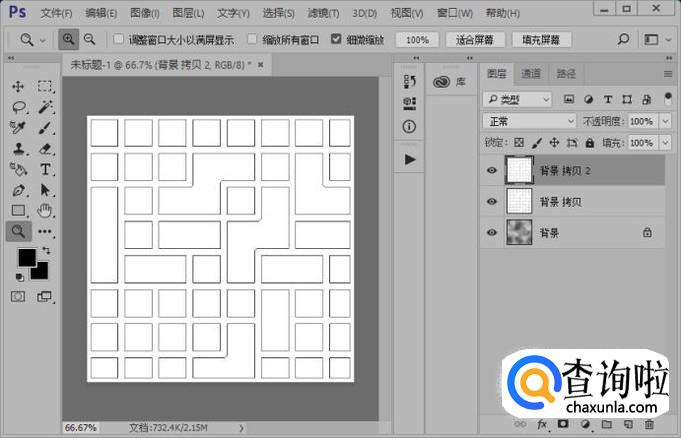This screenshot has height=438, width=681.
Task: Open the Actions panel play icon
Action: [410, 159]
